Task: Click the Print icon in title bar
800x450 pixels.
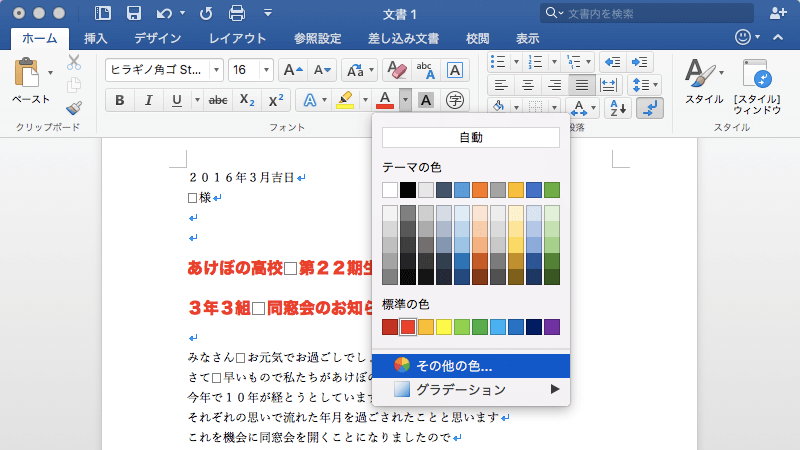Action: (x=237, y=13)
